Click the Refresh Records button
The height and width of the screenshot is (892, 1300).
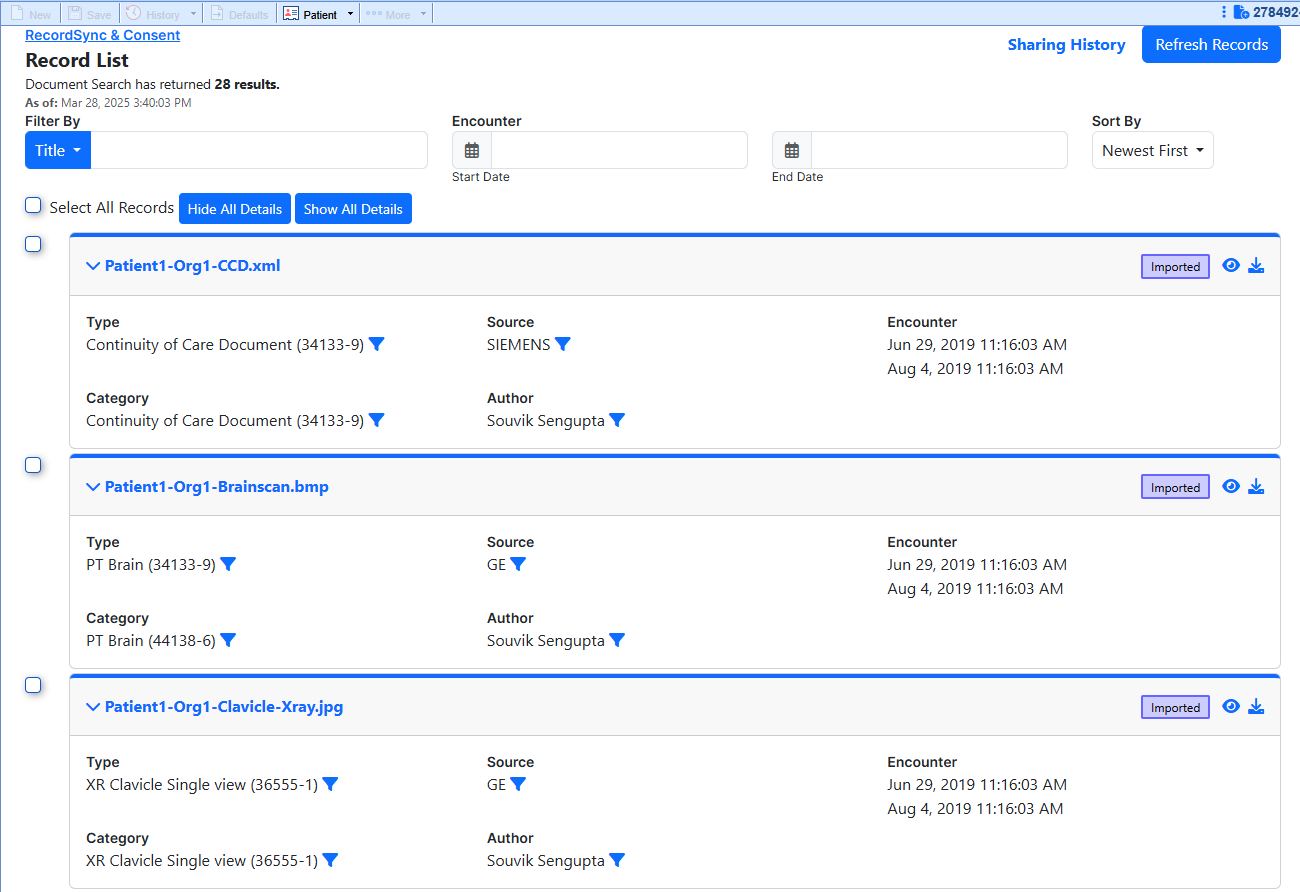pyautogui.click(x=1211, y=44)
